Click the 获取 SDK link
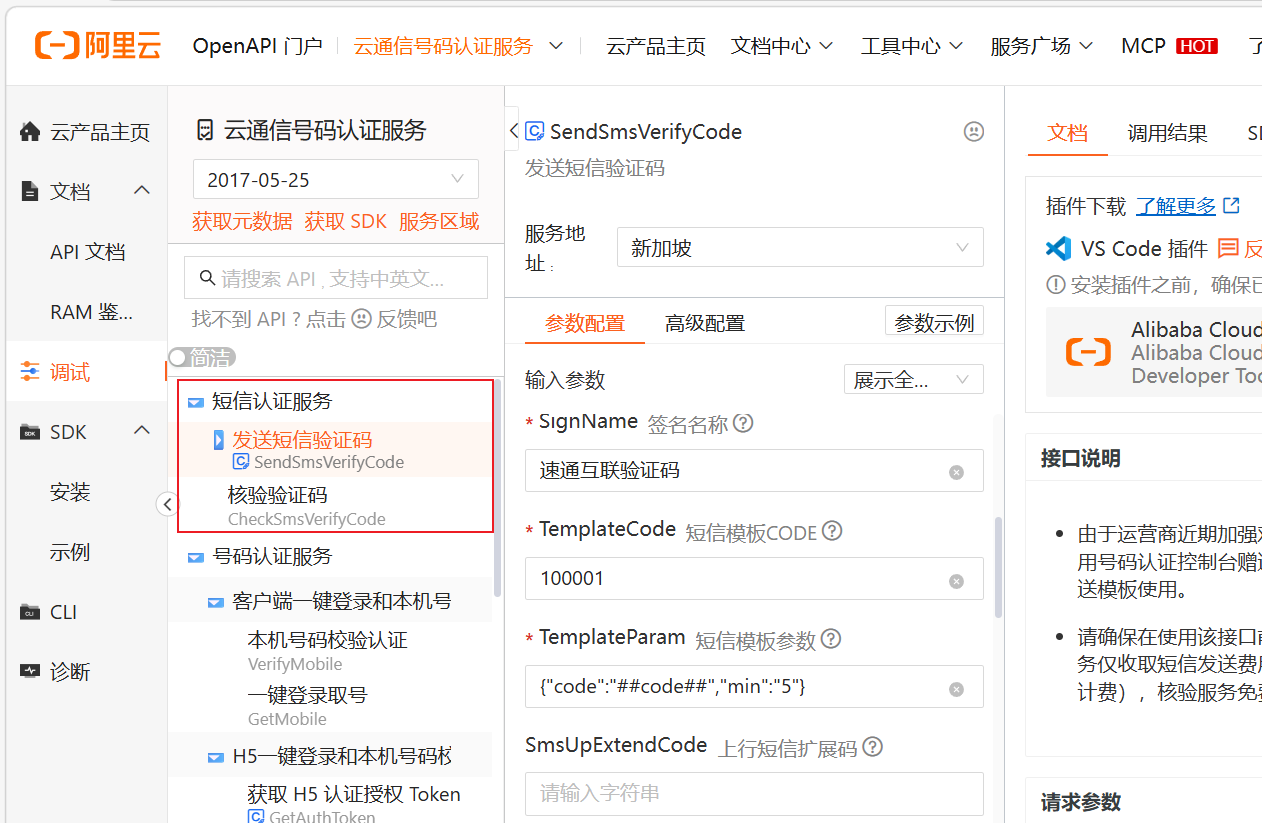Image resolution: width=1262 pixels, height=823 pixels. [346, 221]
